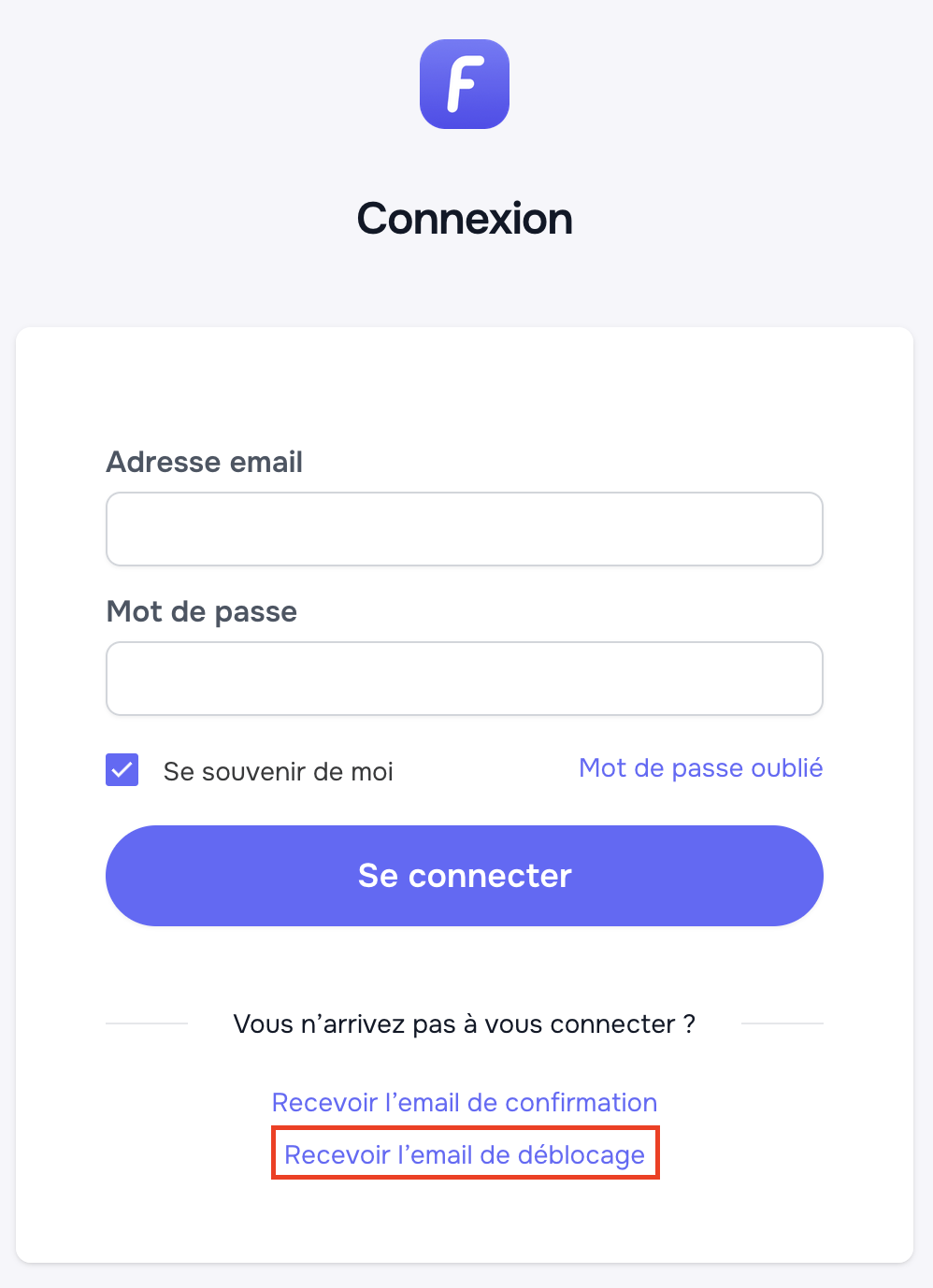
Task: Click "Vous n'arrivez pas à vous connecter ?" text
Action: pos(465,1024)
